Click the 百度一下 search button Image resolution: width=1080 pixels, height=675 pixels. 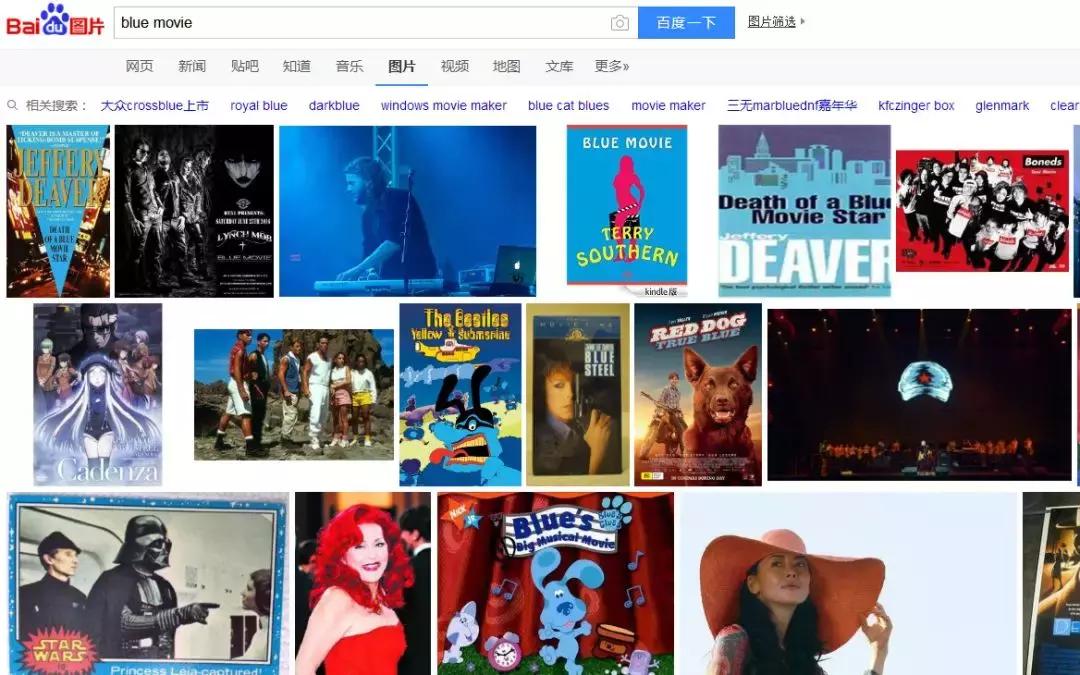click(686, 23)
